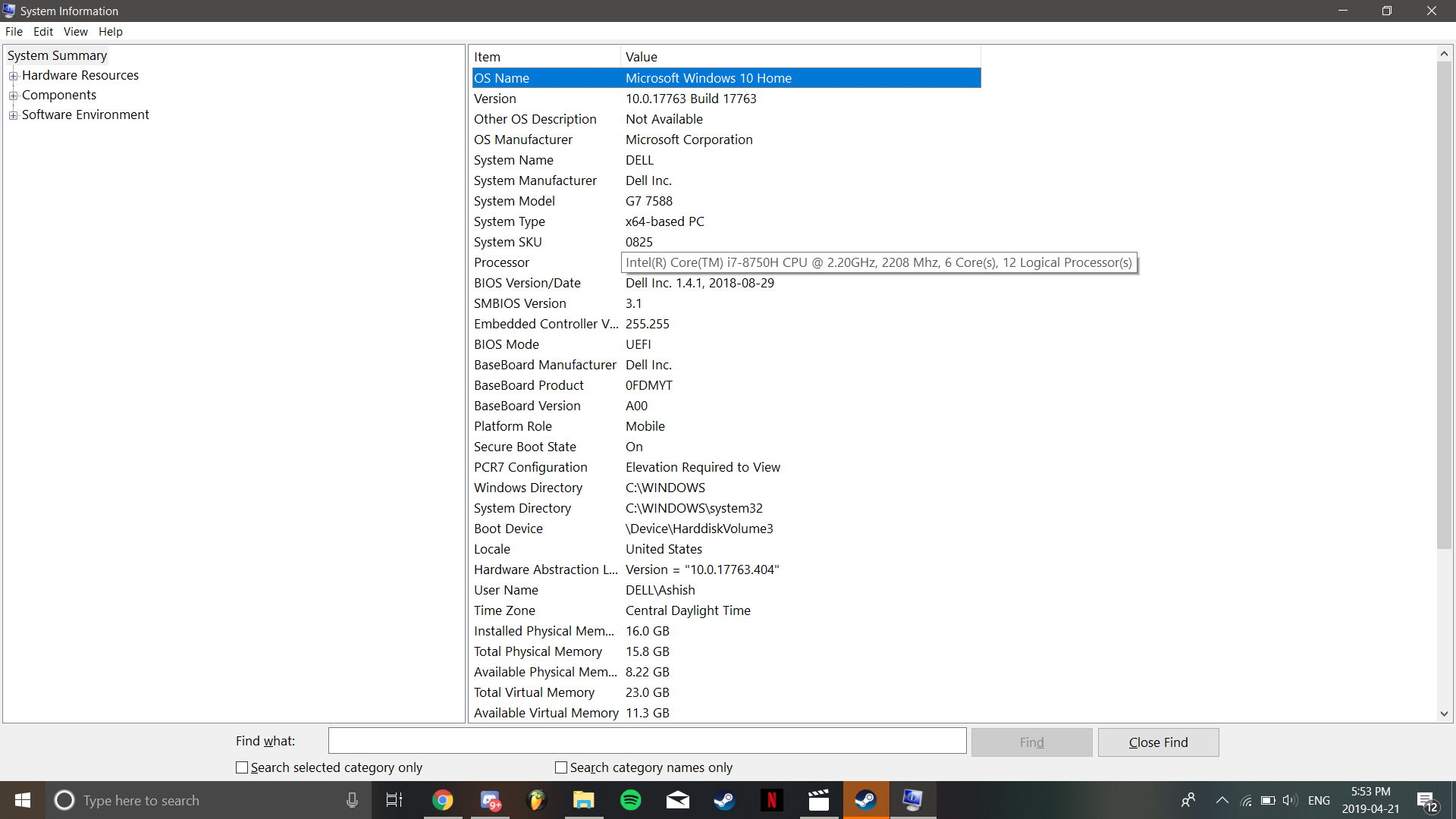Select the System Model row
1456x819 pixels.
(x=726, y=201)
